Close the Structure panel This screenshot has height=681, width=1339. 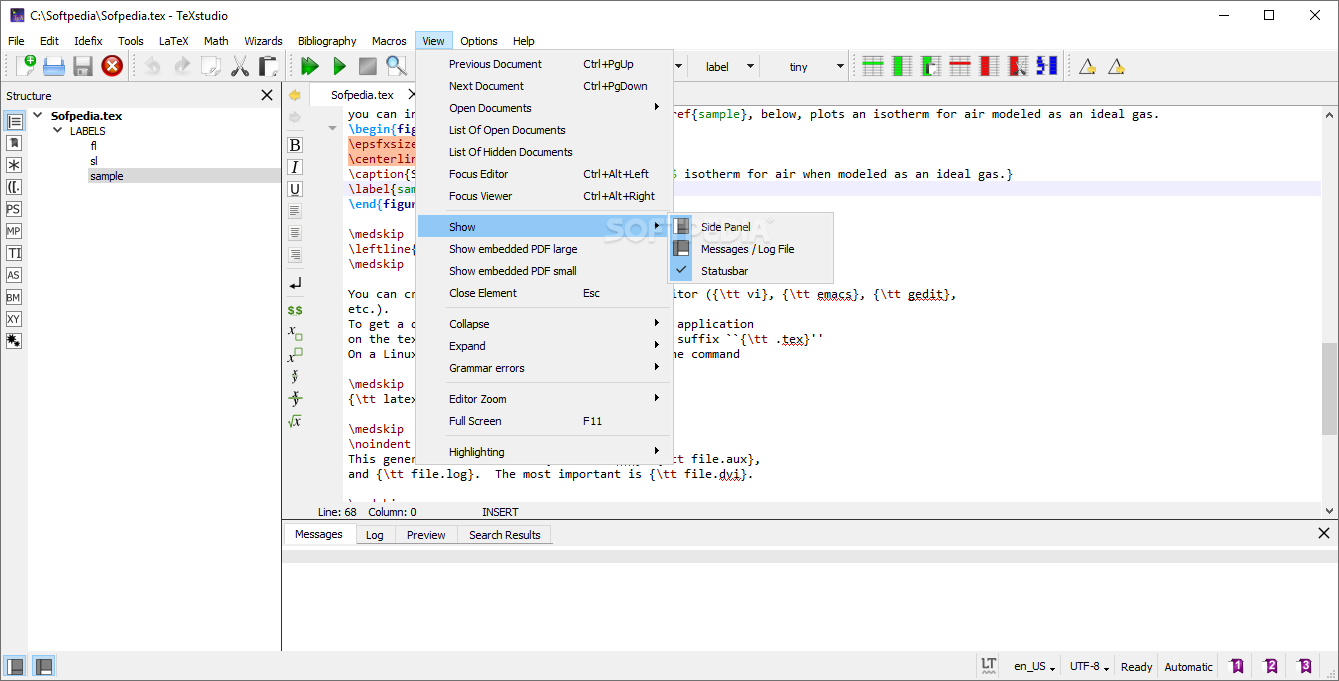pos(267,95)
